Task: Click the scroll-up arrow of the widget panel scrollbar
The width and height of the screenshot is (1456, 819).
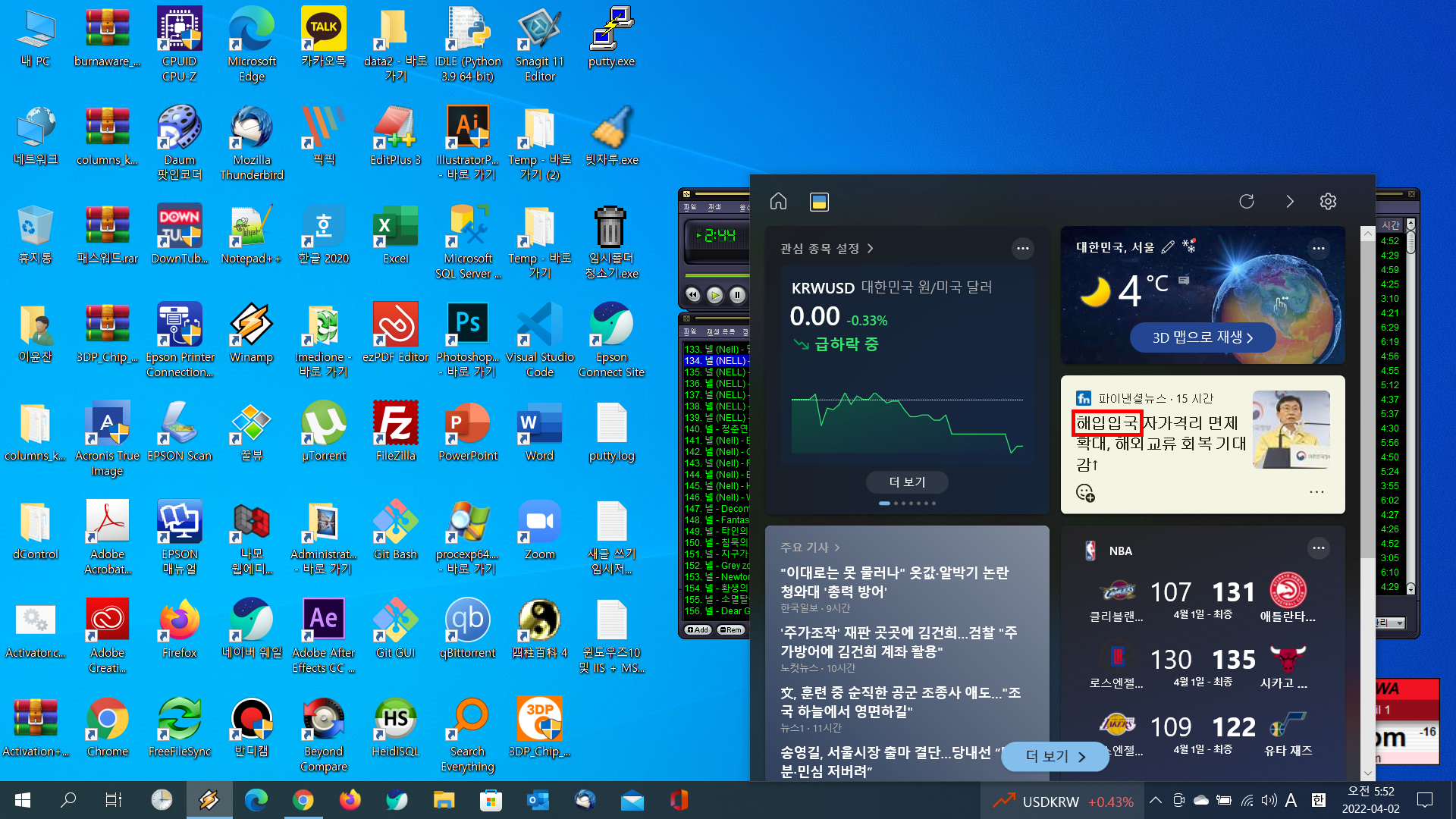Action: pyautogui.click(x=1367, y=234)
